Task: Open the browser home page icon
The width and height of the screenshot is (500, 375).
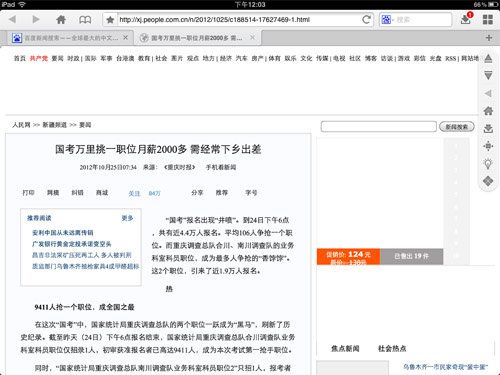Action: [61, 19]
